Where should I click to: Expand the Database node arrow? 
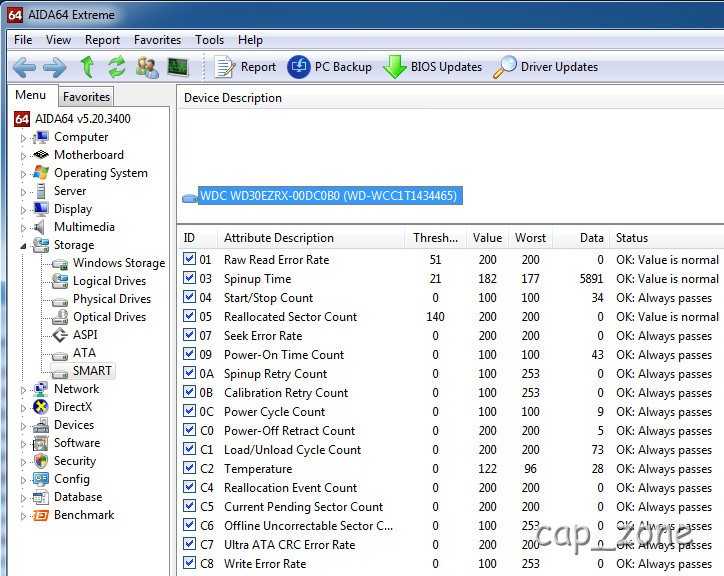tap(23, 498)
